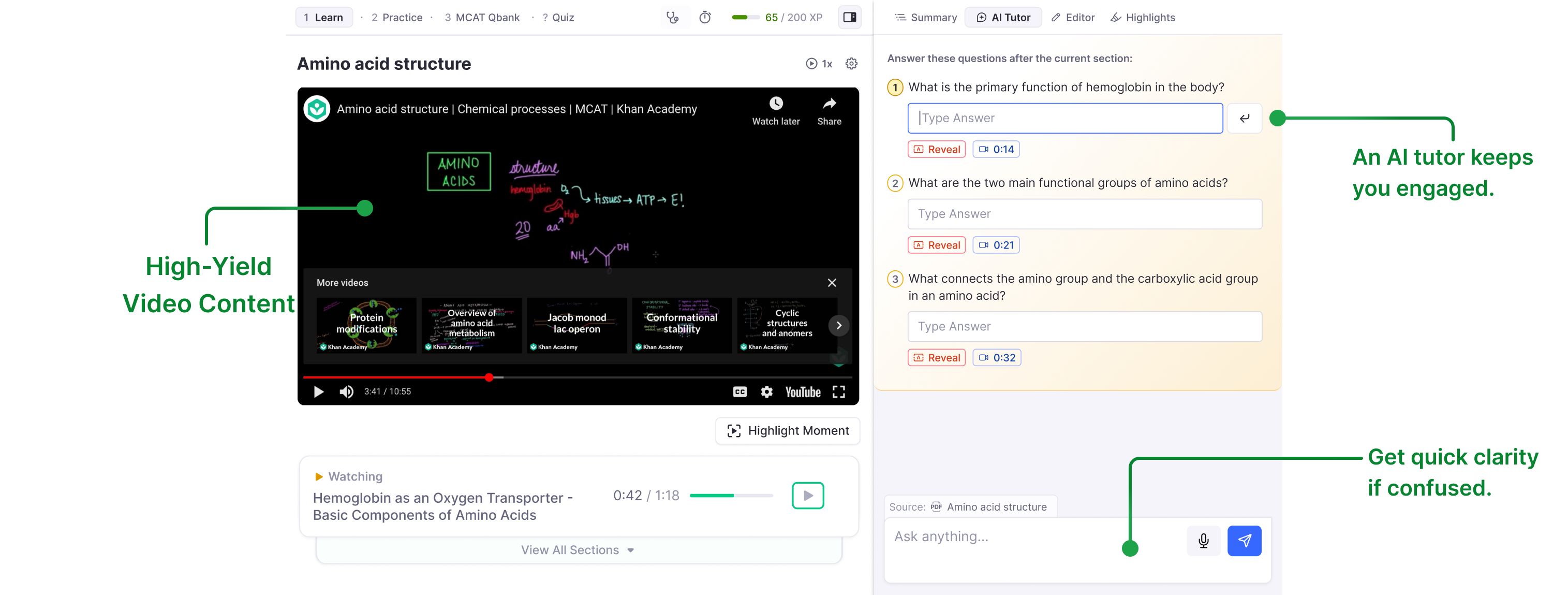Click the red YouTube progress bar
Screen dimensions: 1568x595
(396, 378)
